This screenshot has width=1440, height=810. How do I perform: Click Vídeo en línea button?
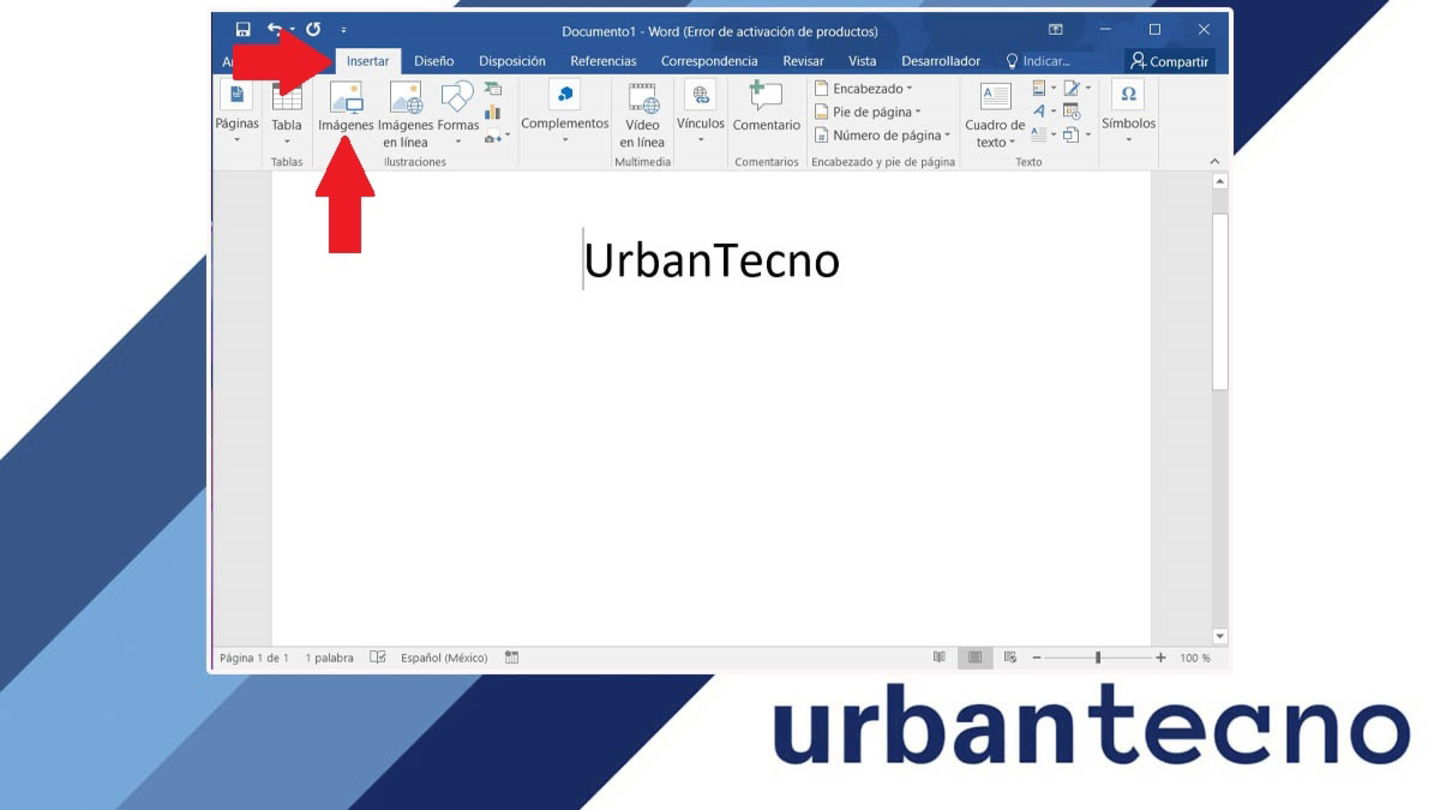pos(642,114)
